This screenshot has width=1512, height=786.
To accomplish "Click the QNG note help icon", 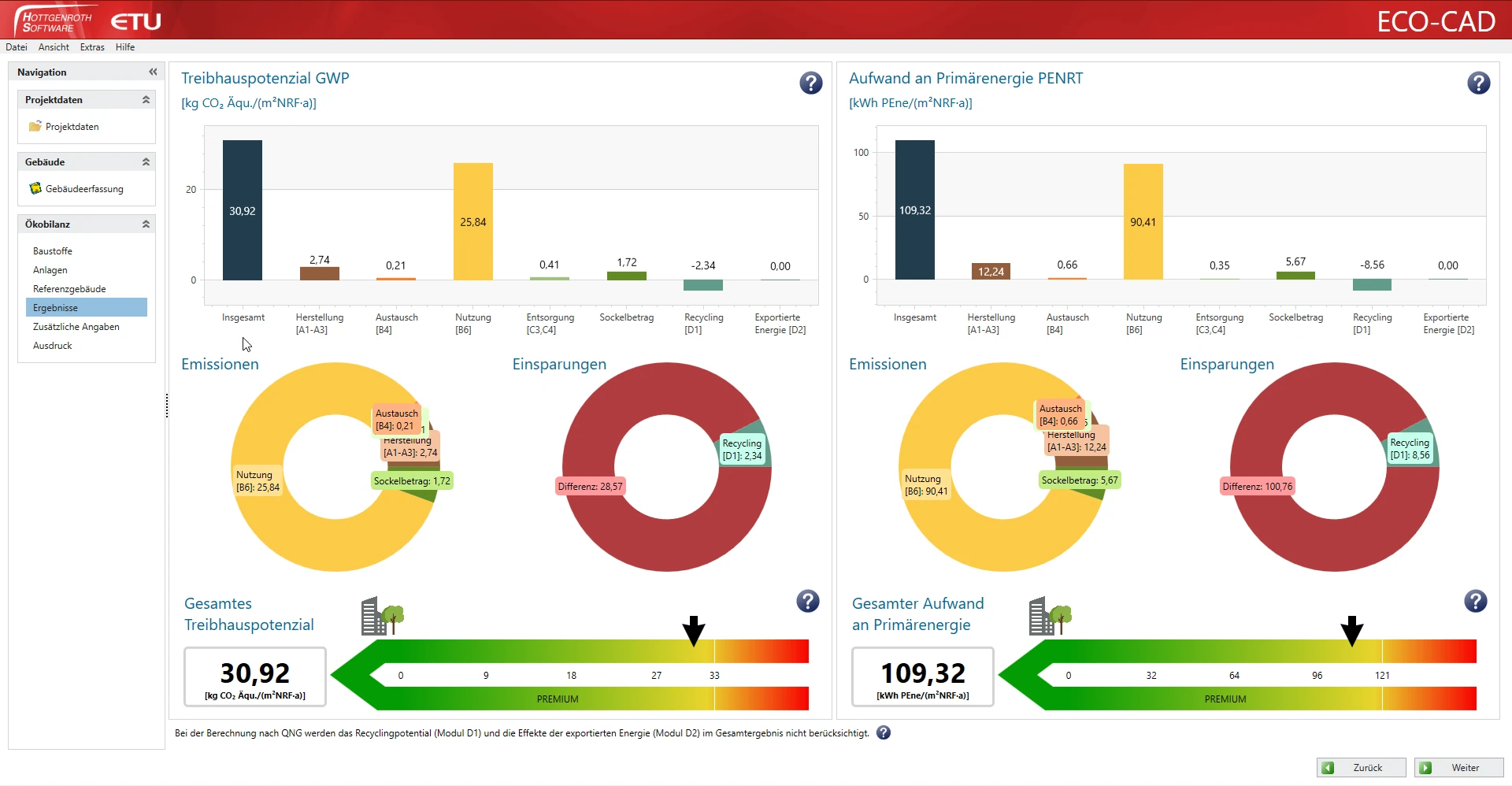I will click(884, 732).
